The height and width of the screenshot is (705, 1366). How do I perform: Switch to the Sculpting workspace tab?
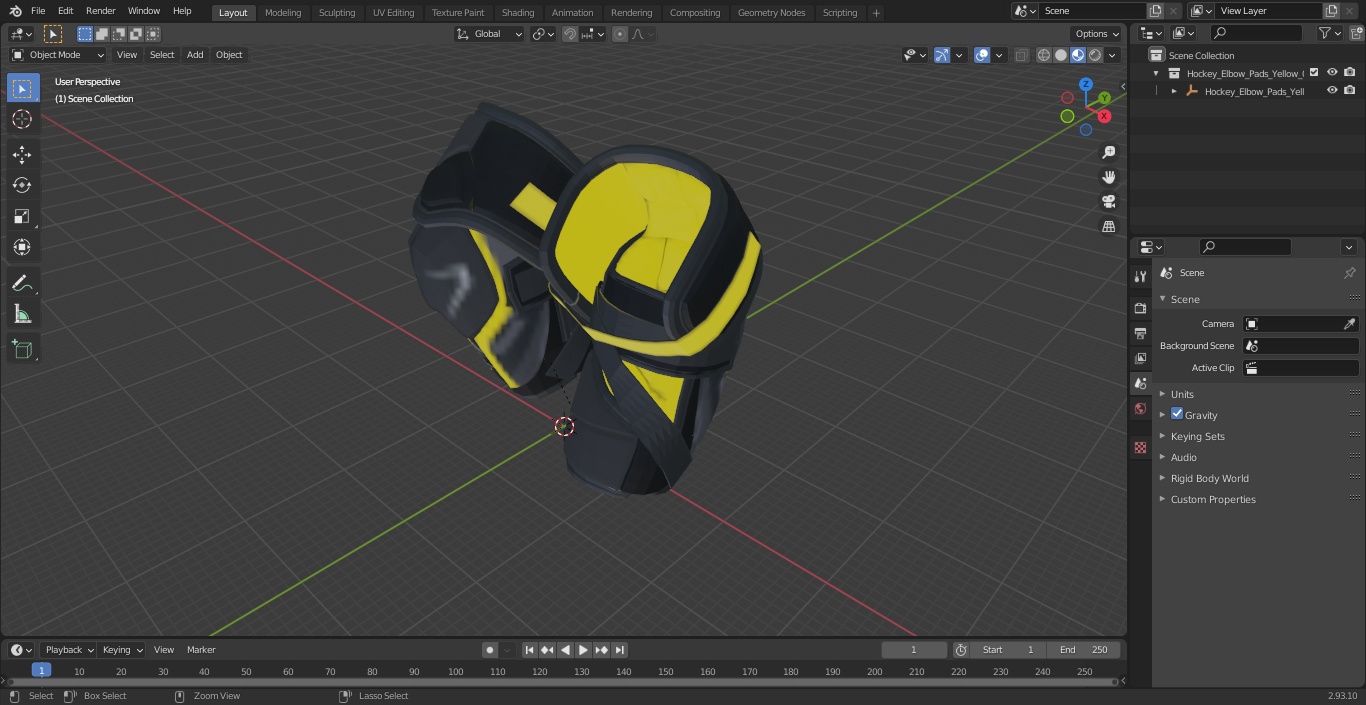[x=337, y=13]
